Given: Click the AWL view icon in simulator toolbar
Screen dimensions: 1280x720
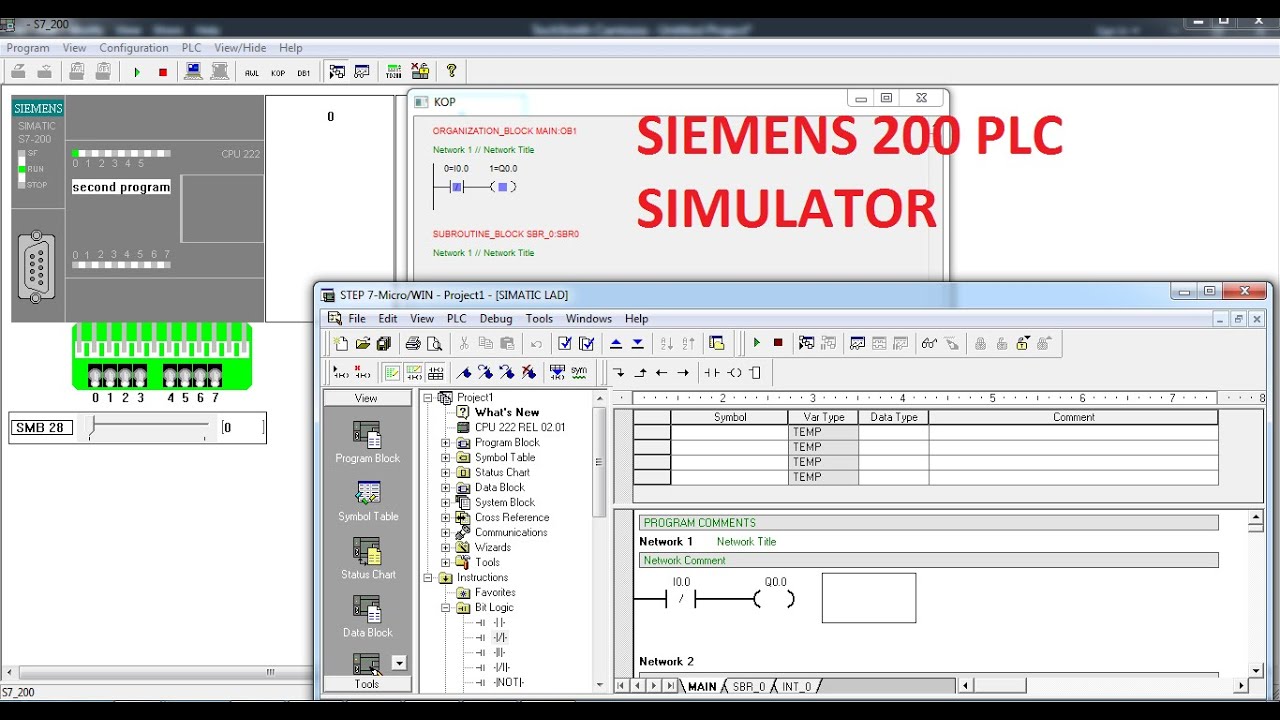Looking at the screenshot, I should (x=251, y=72).
